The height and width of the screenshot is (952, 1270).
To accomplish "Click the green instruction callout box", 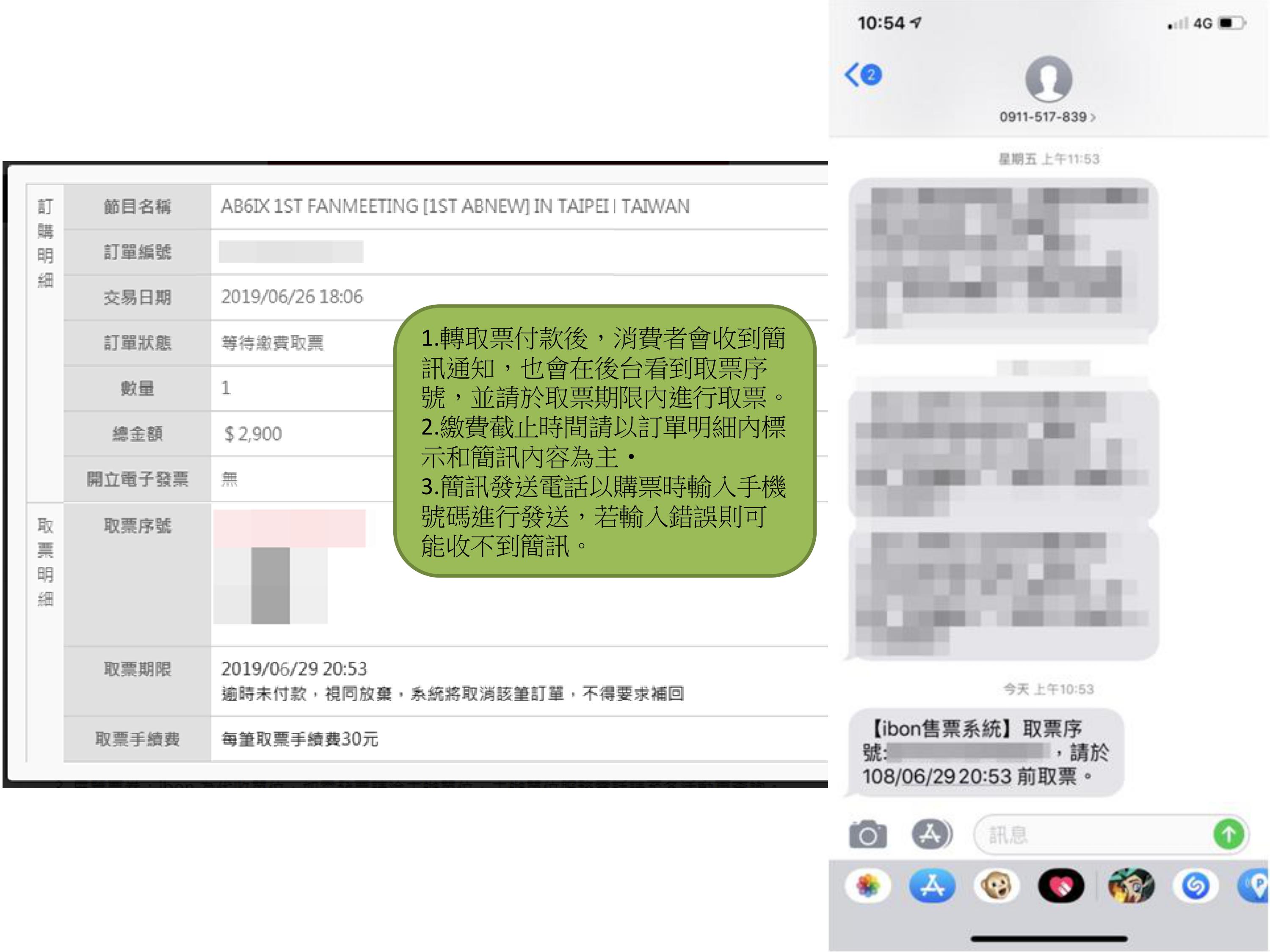I will coord(604,441).
